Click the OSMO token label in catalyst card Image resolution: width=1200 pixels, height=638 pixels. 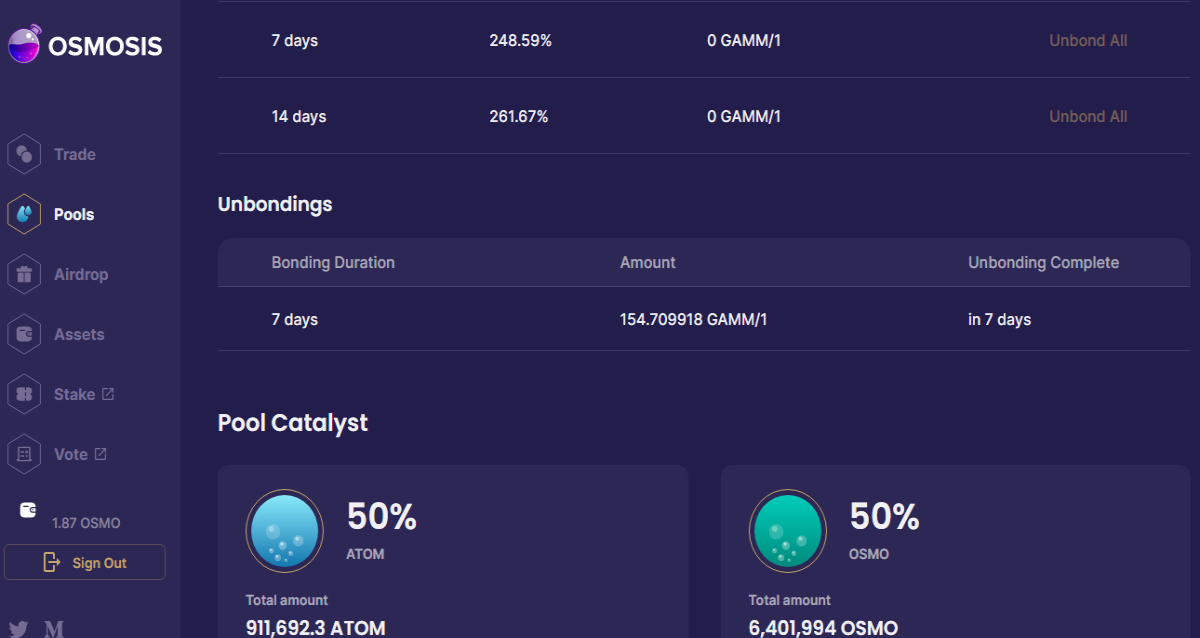869,554
